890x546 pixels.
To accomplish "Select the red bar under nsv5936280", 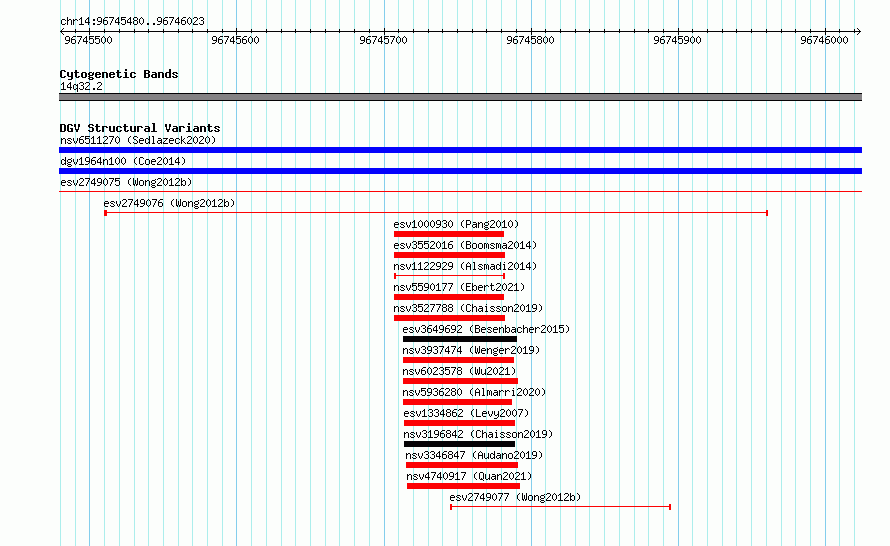I will tap(457, 402).
